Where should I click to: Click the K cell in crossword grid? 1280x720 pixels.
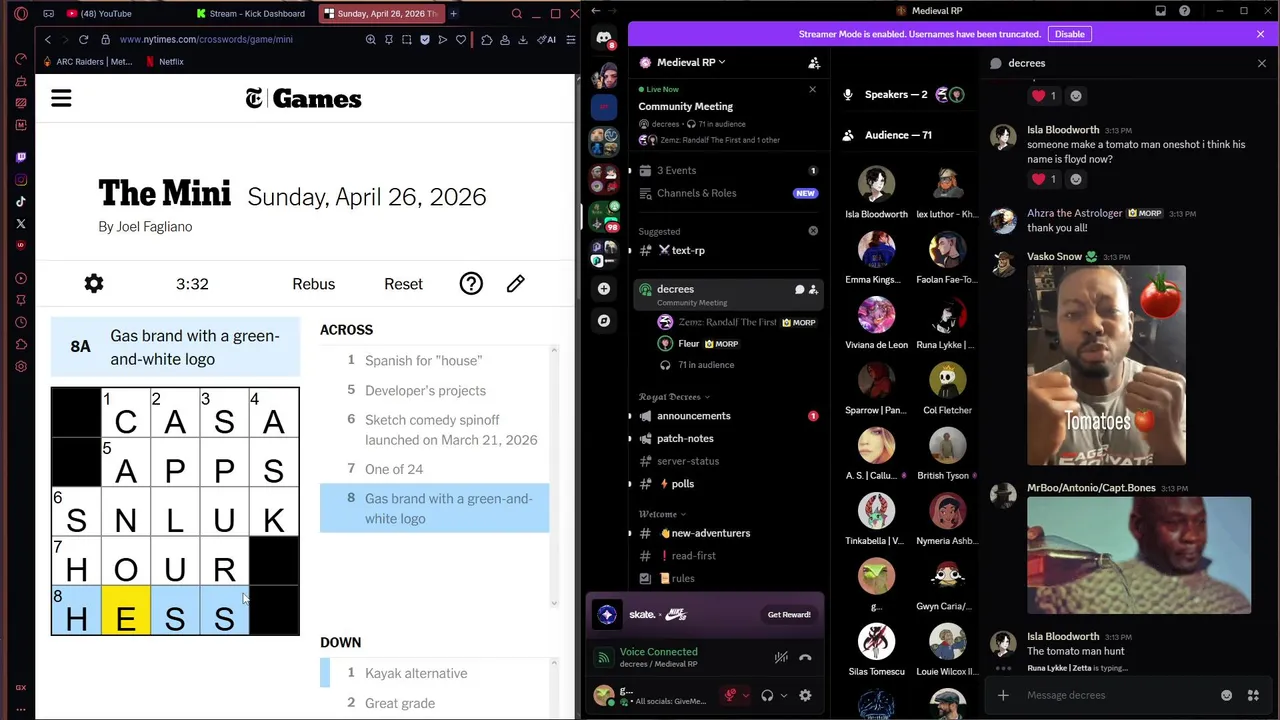click(x=274, y=512)
